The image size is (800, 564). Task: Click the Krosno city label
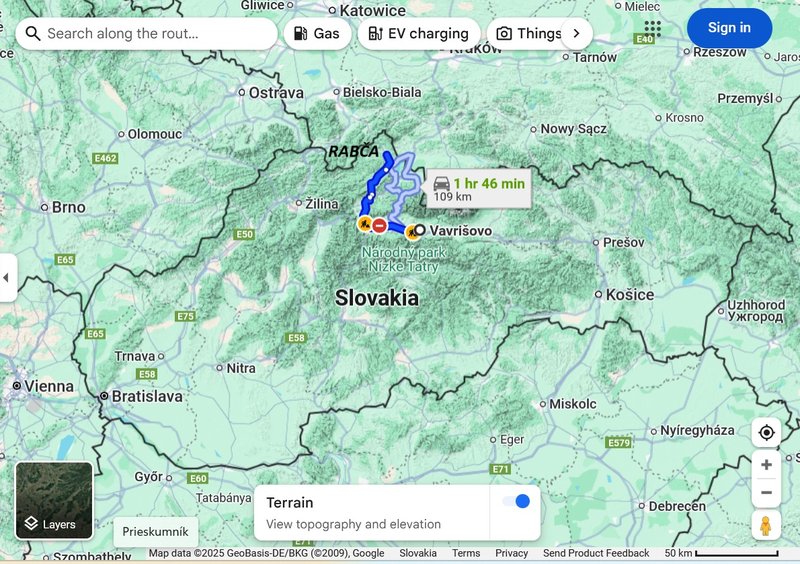(684, 118)
